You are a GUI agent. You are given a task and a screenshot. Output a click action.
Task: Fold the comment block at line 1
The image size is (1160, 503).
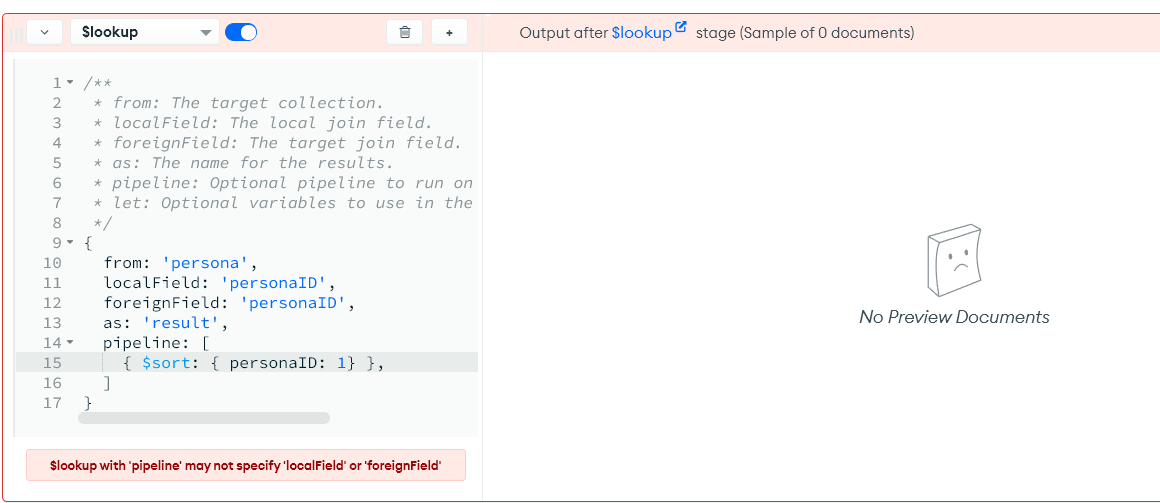tap(70, 82)
